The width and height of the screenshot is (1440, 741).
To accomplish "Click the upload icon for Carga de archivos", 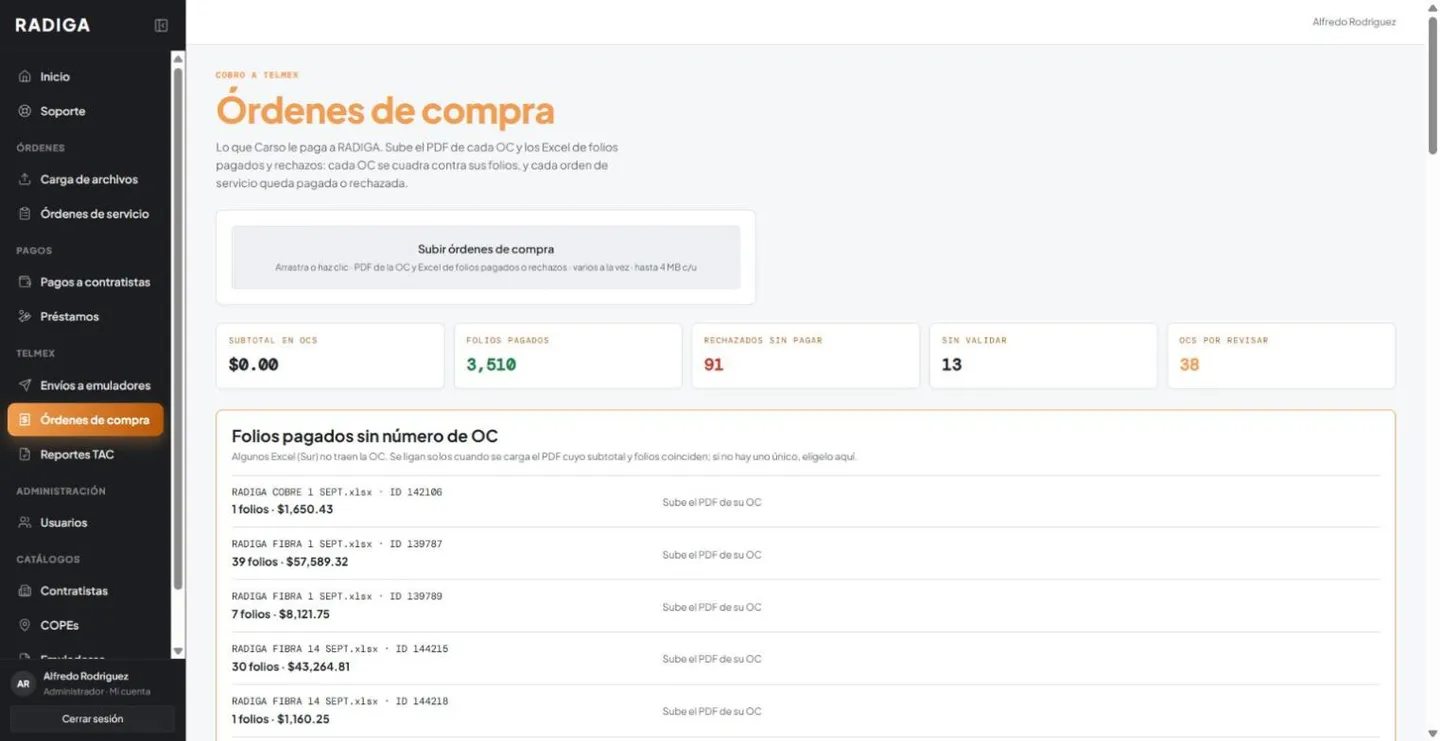I will pyautogui.click(x=25, y=180).
